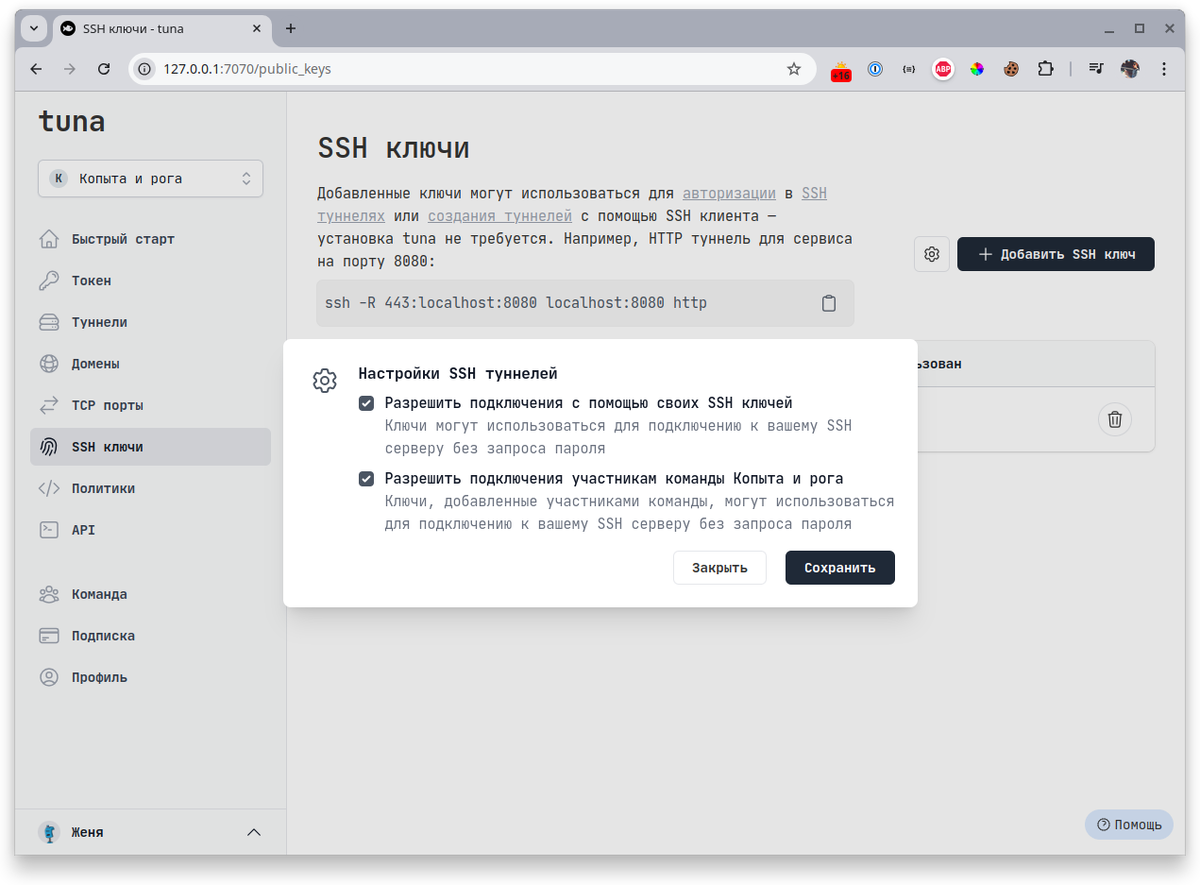Open browser menu with three dots

[1163, 69]
